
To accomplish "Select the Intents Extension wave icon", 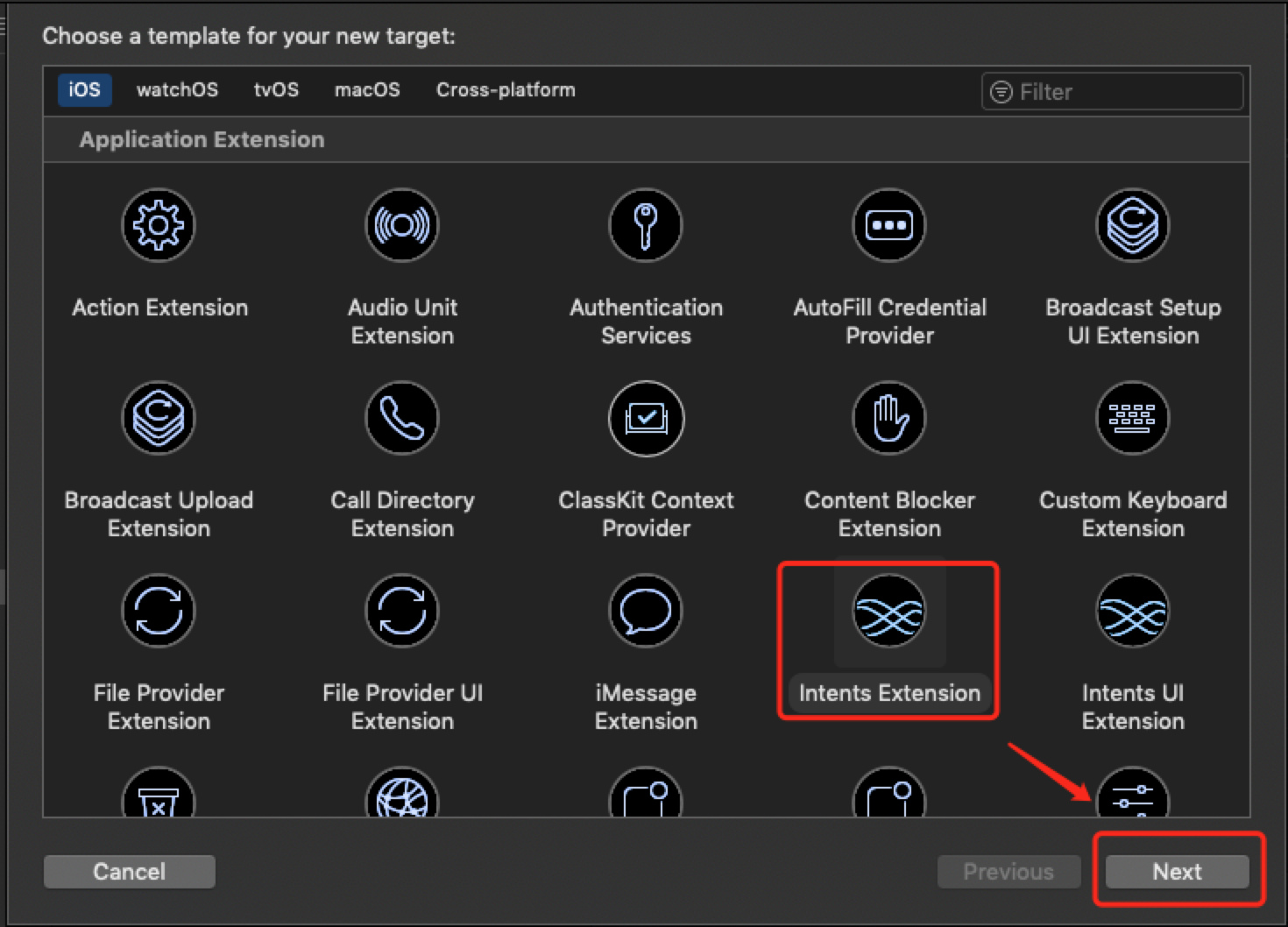I will click(x=889, y=611).
